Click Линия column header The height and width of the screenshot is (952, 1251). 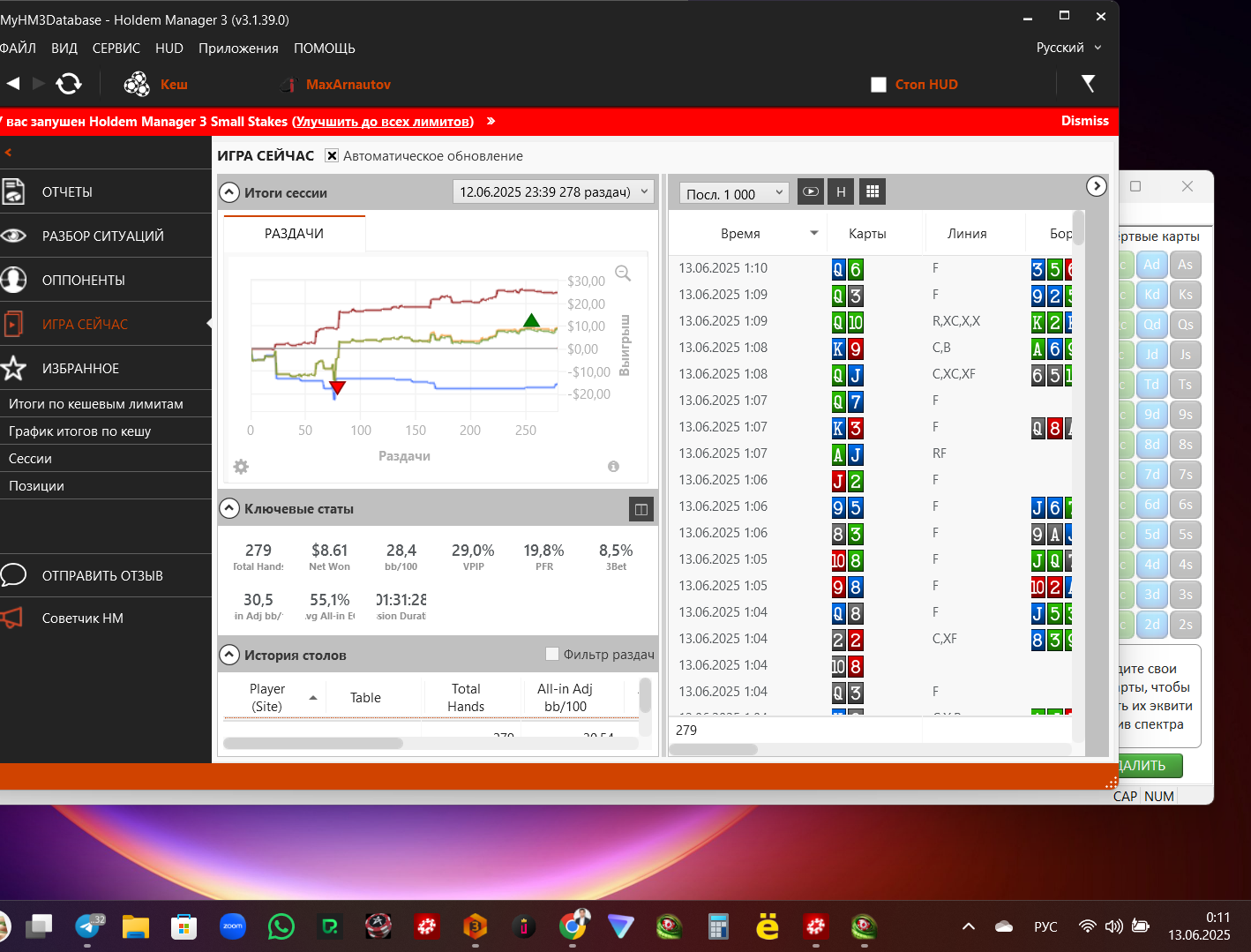(967, 233)
